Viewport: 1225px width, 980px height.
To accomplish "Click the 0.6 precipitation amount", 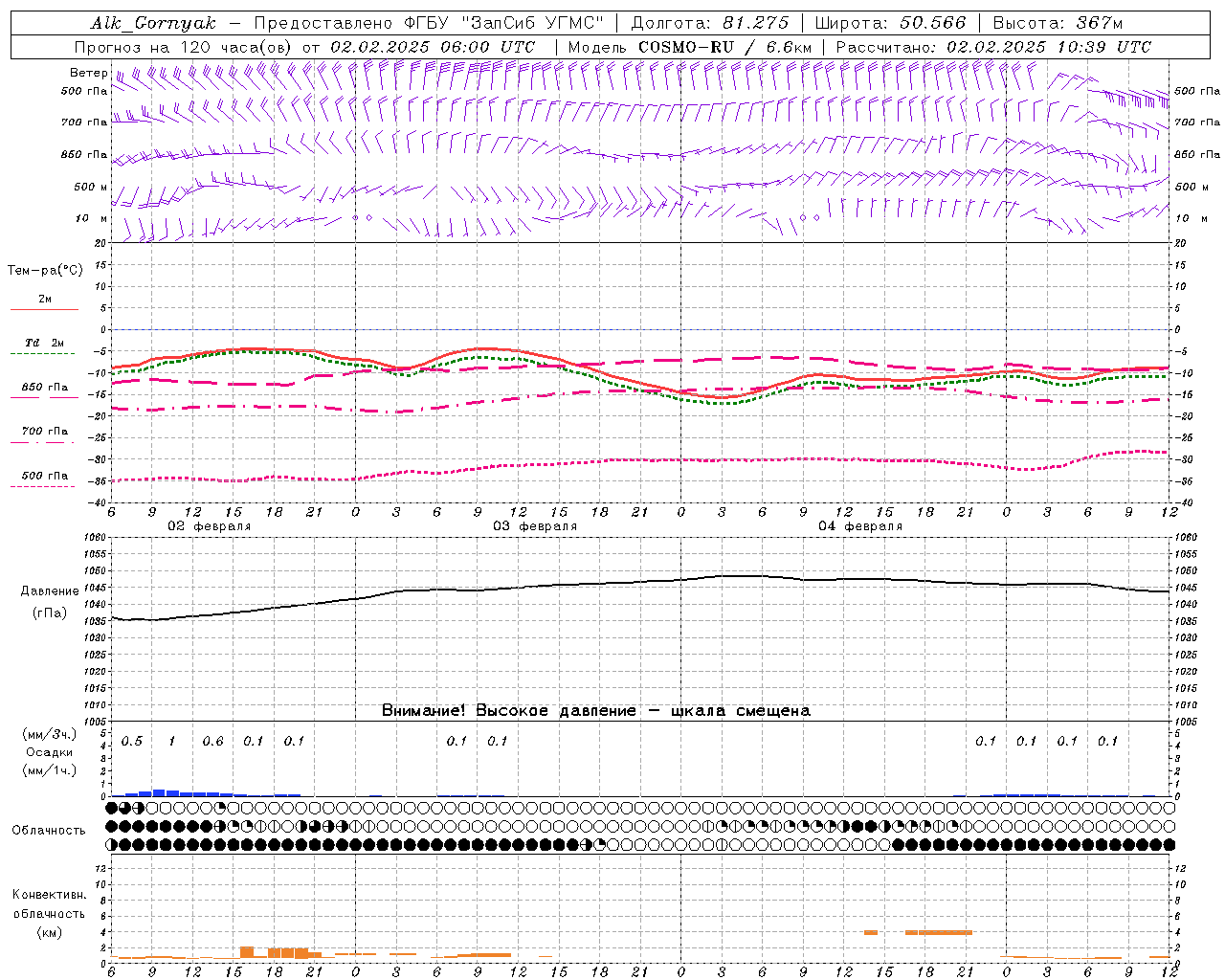I will click(x=212, y=742).
